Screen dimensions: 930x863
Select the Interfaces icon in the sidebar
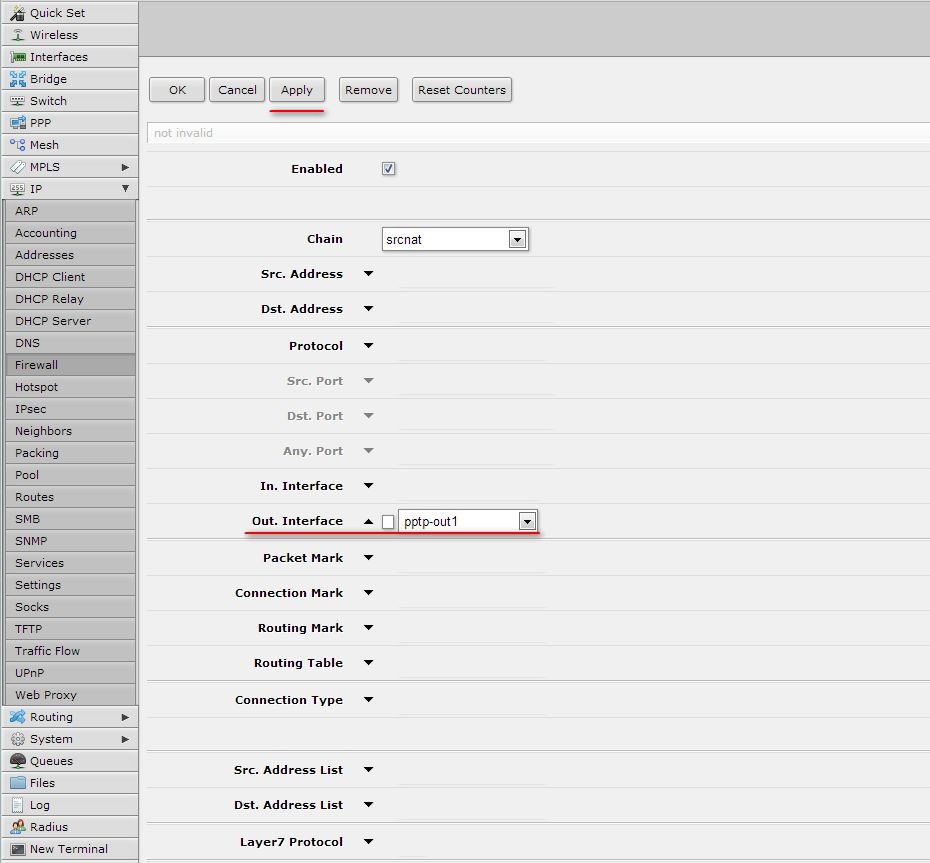click(18, 57)
